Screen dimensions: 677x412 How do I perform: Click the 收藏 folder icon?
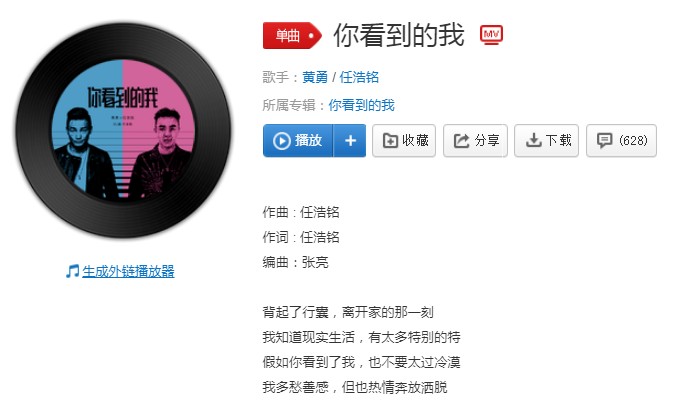point(390,140)
